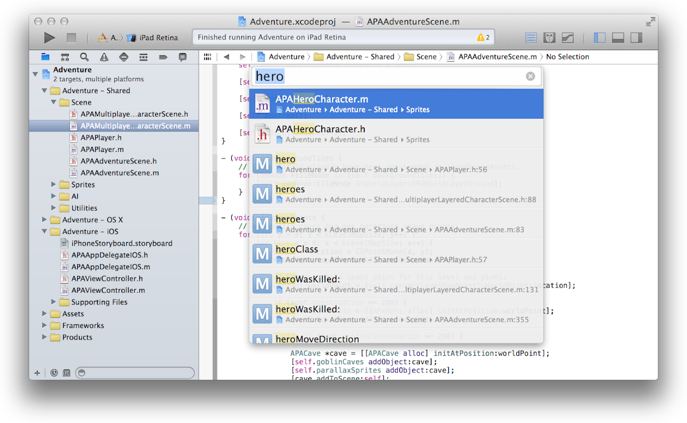Screen dimensions: 687x423
Task: Click Adventure - Shared in jump bar
Action: [354, 57]
